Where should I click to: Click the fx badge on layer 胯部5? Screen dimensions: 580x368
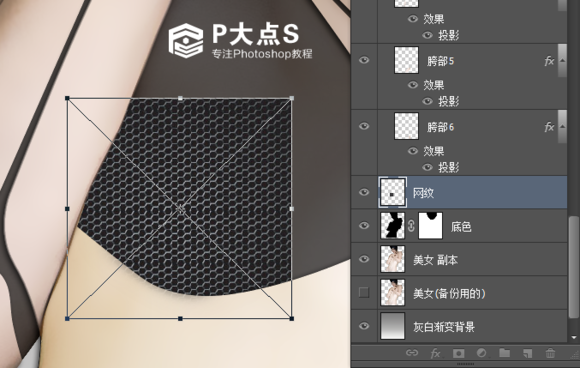(549, 61)
